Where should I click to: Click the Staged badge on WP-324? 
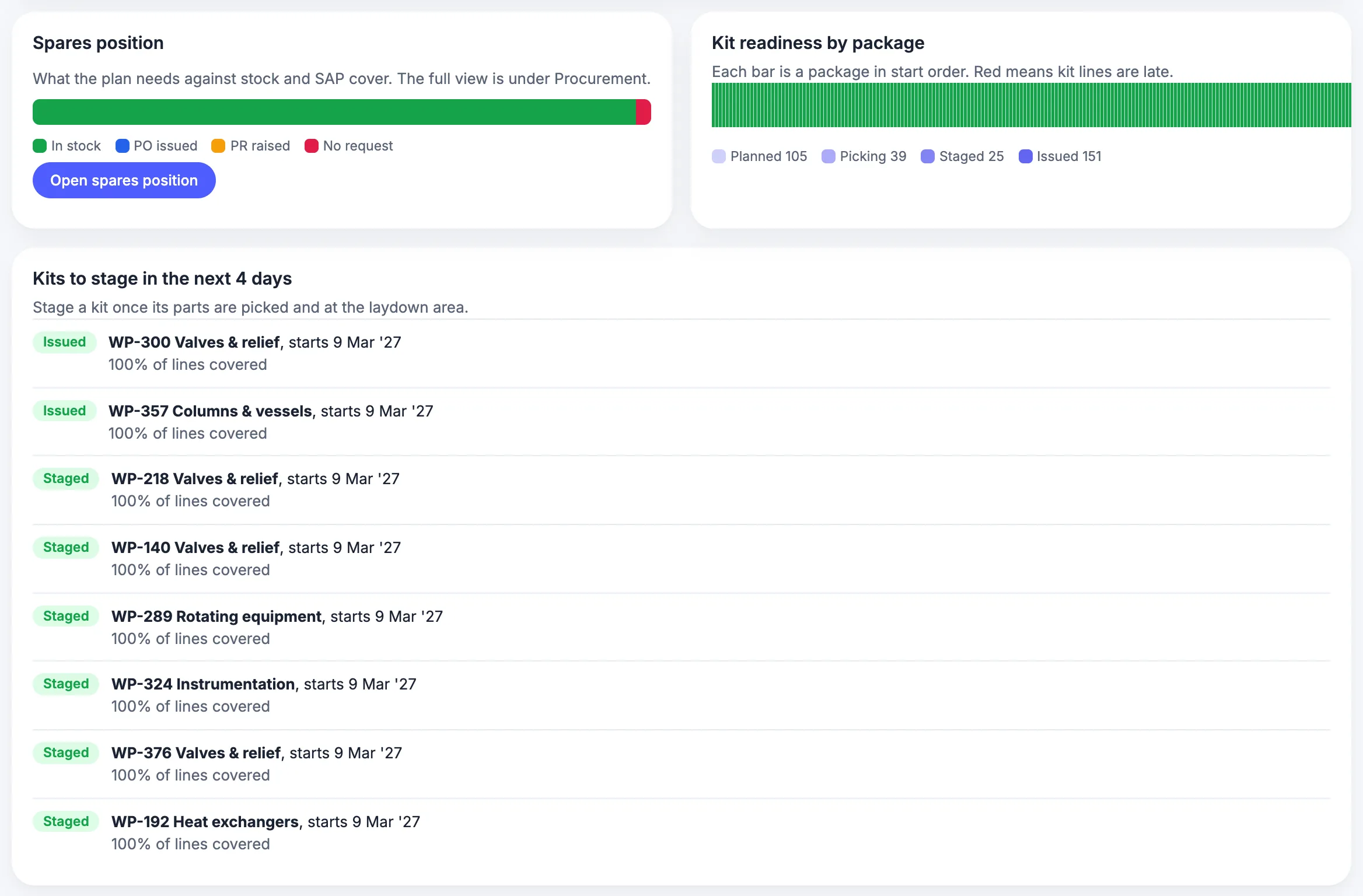66,684
